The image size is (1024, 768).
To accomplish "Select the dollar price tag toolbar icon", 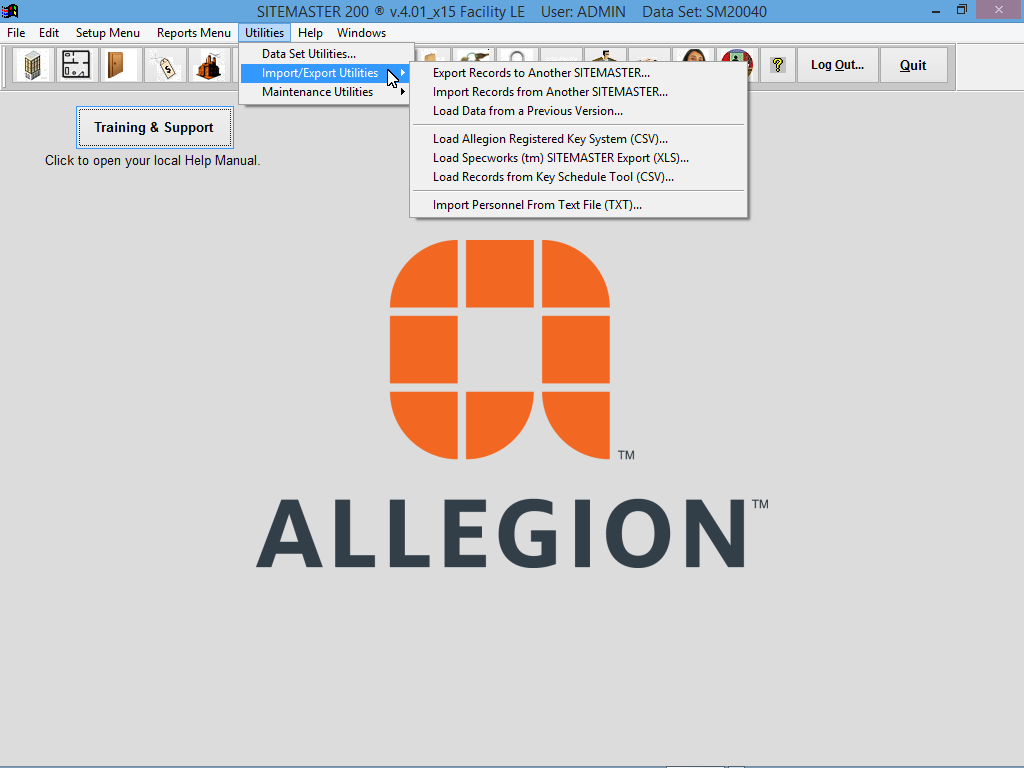I will click(x=165, y=65).
